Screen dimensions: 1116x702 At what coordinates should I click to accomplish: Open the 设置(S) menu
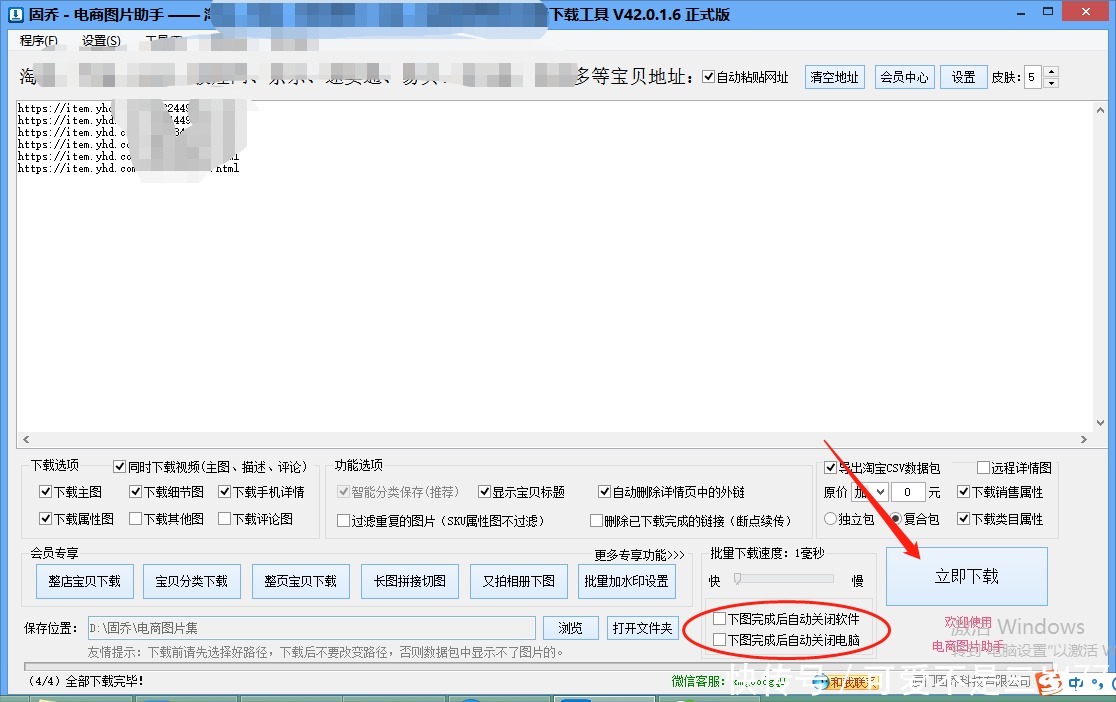[x=100, y=41]
